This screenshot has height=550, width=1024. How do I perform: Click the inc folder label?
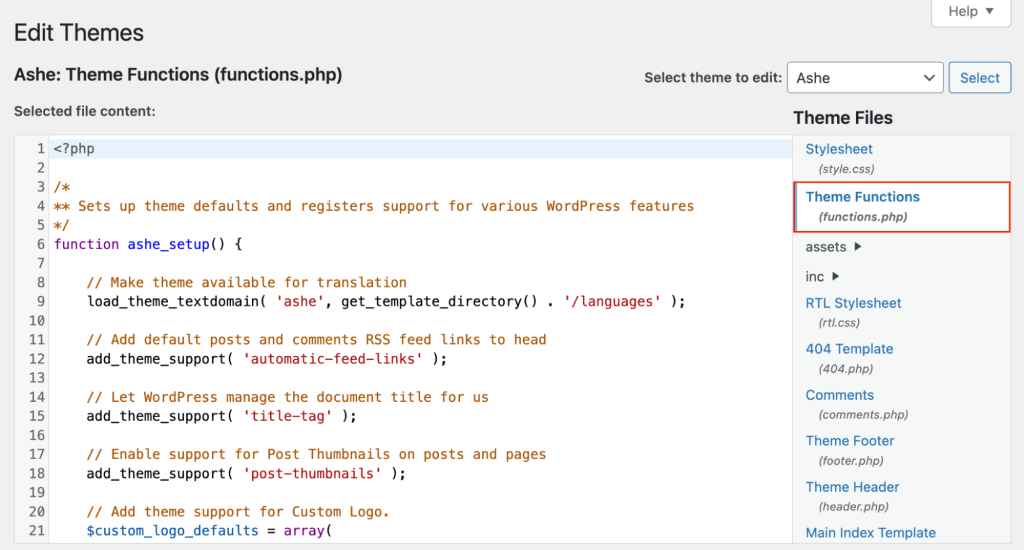point(815,277)
